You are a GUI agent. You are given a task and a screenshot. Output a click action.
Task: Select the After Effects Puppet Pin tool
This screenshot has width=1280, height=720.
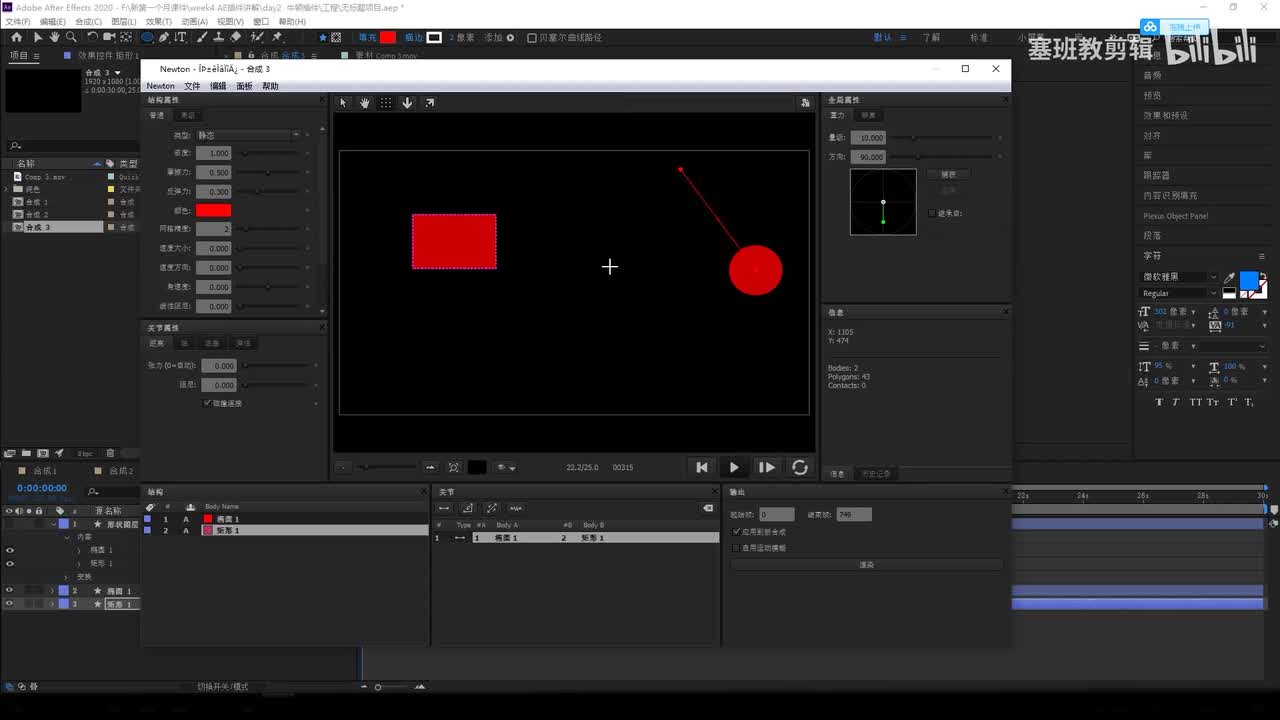coord(277,37)
